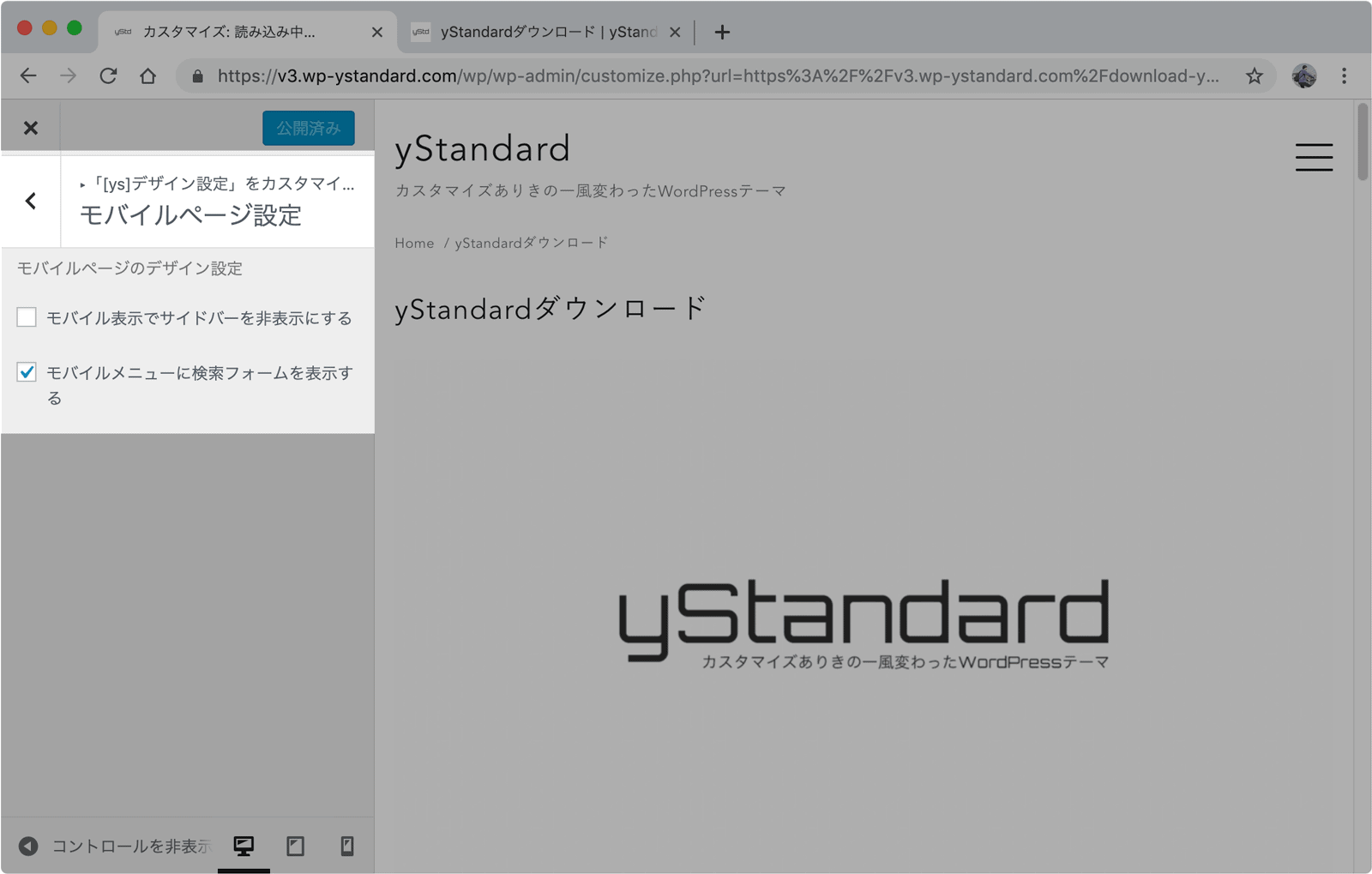Click the 公開済み publish button
This screenshot has width=1372, height=874.
tap(309, 128)
